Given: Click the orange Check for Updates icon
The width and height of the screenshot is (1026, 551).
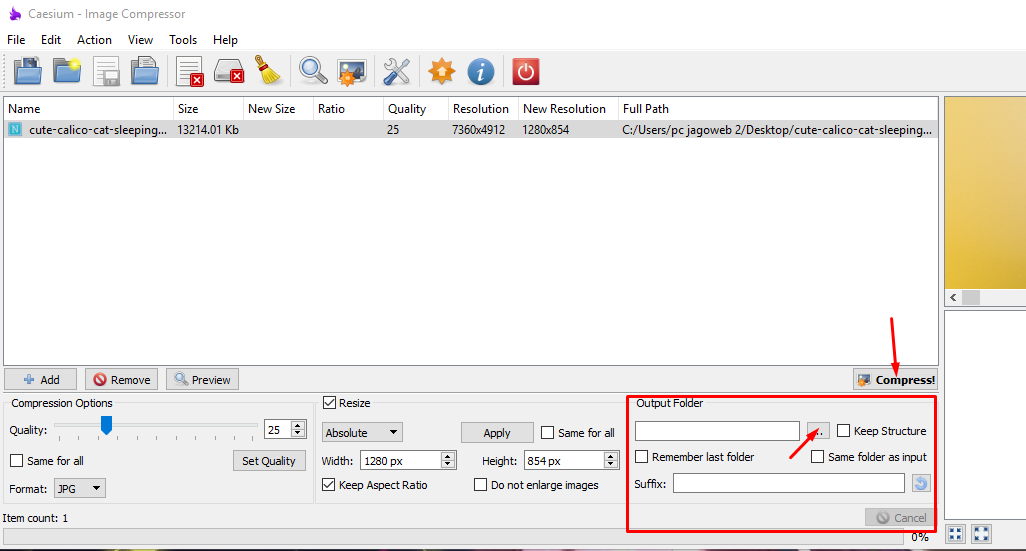Looking at the screenshot, I should (x=441, y=71).
